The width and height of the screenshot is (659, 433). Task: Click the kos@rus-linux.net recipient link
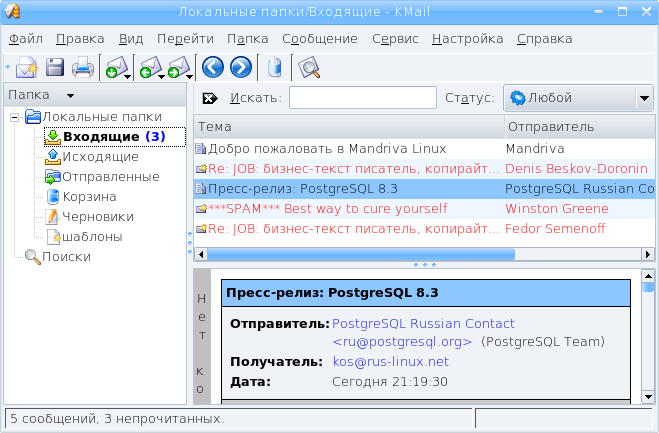click(x=391, y=362)
